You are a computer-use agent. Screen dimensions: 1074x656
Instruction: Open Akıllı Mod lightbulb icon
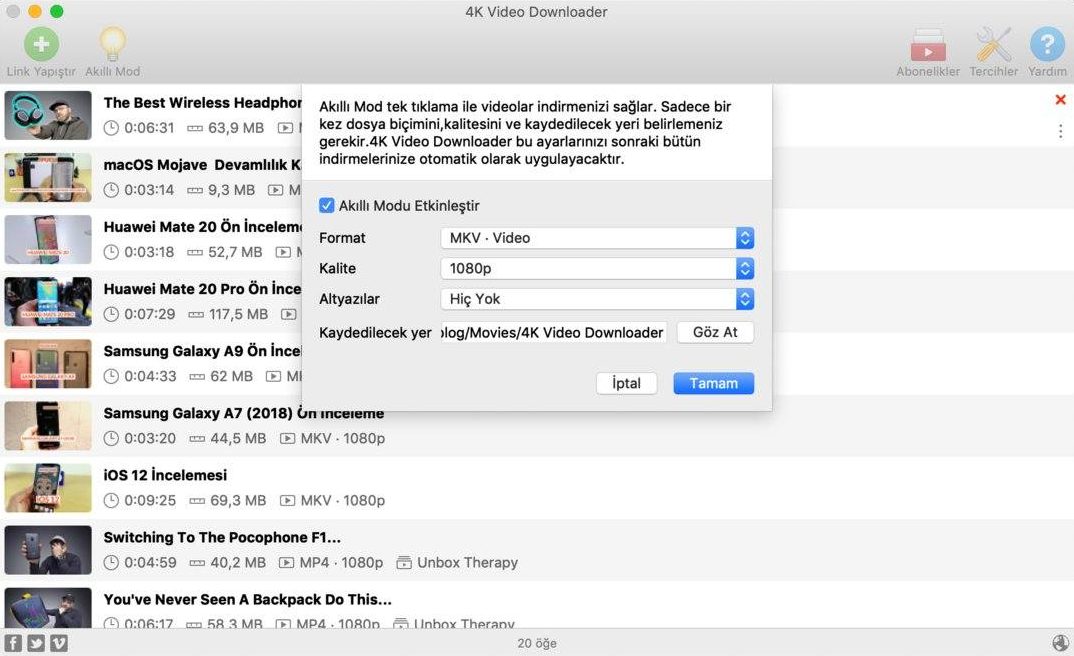[x=112, y=45]
